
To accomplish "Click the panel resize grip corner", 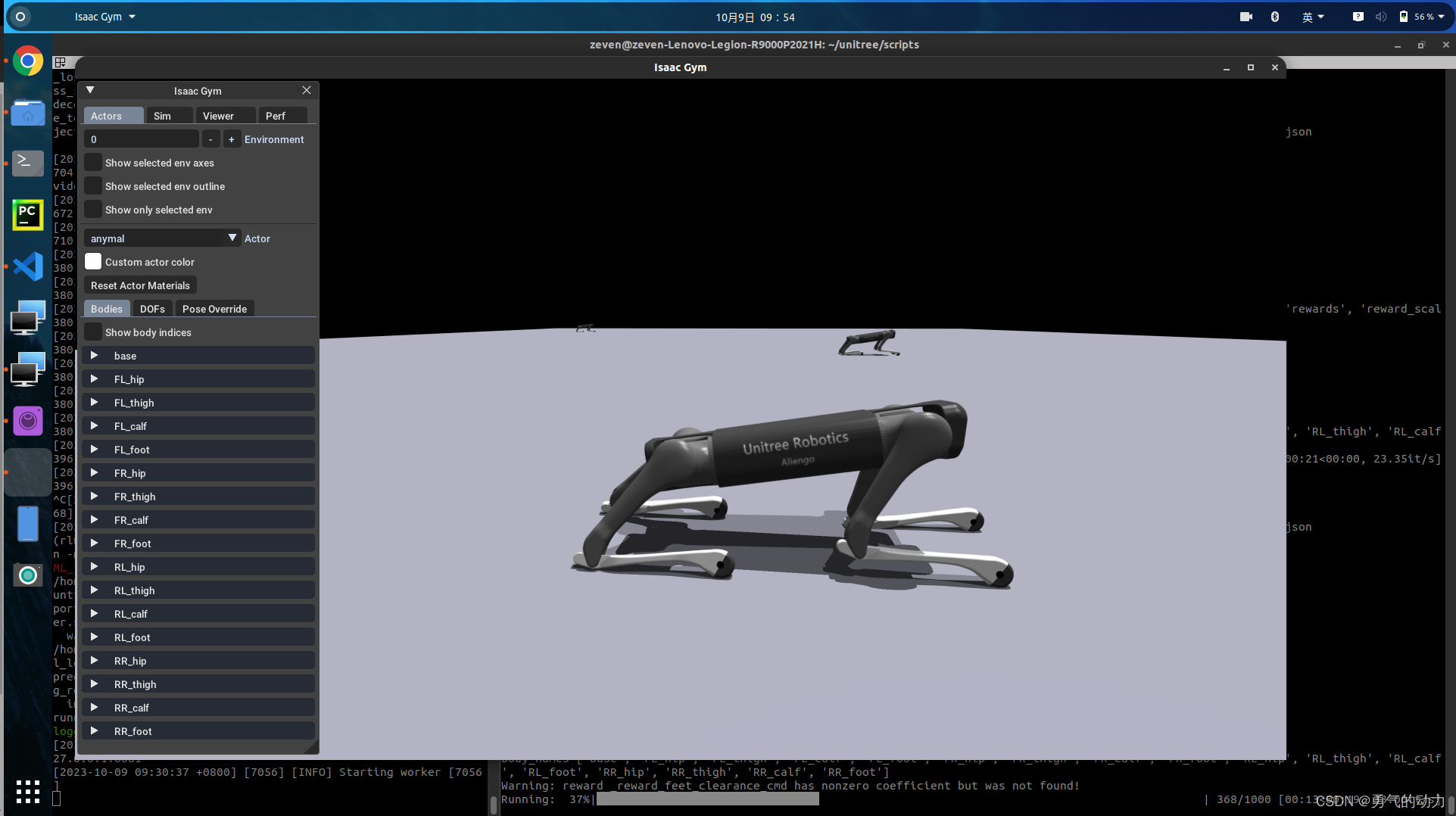I will [312, 747].
